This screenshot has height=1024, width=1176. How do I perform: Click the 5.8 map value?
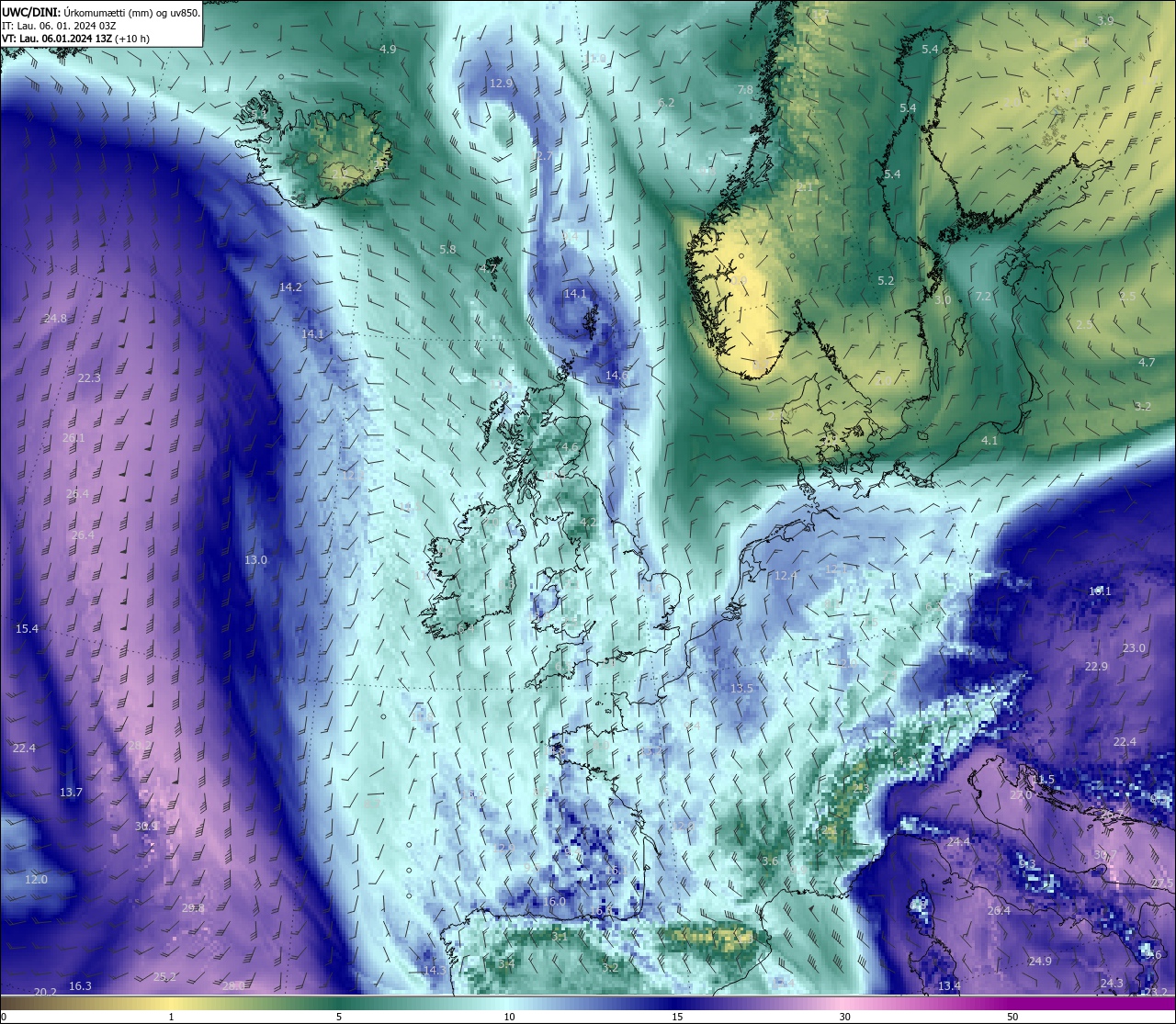(x=447, y=250)
